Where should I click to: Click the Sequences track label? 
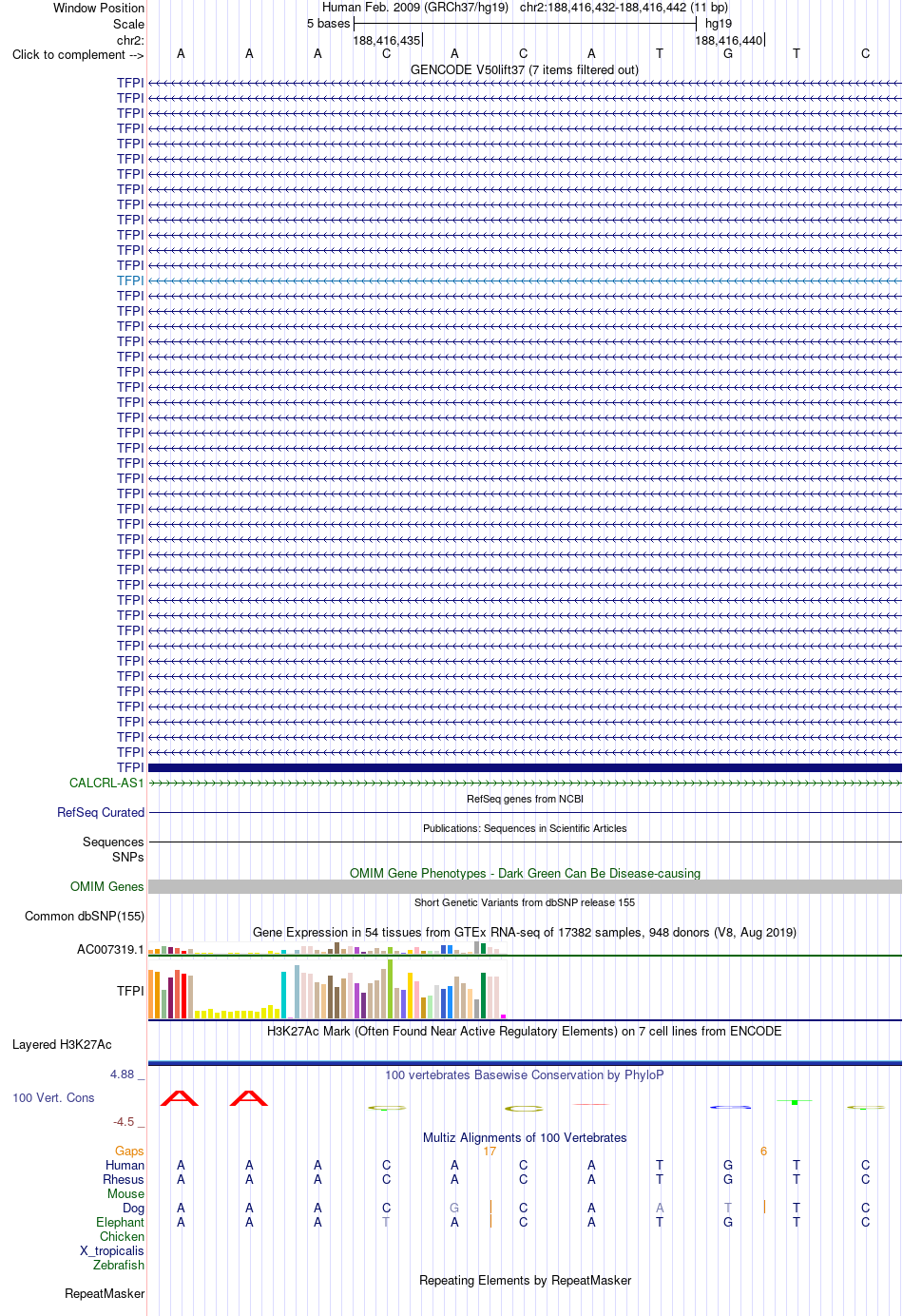click(x=113, y=842)
